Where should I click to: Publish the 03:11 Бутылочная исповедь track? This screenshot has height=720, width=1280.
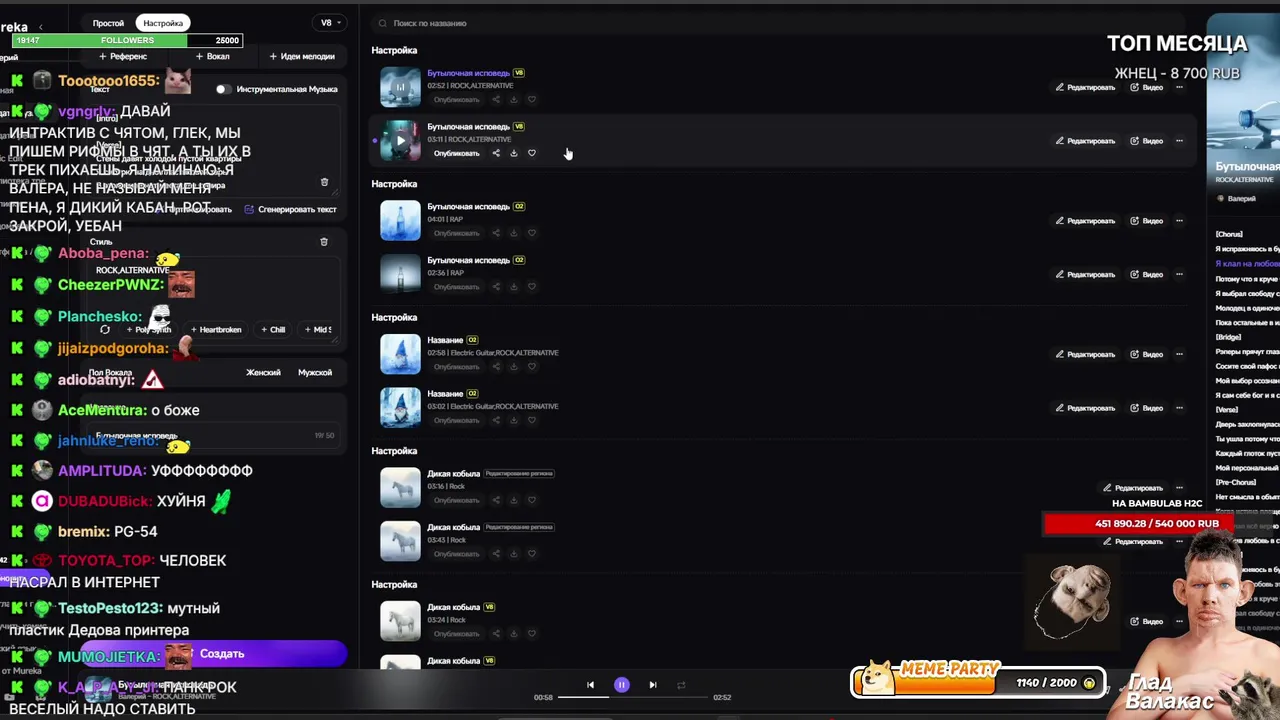point(456,153)
